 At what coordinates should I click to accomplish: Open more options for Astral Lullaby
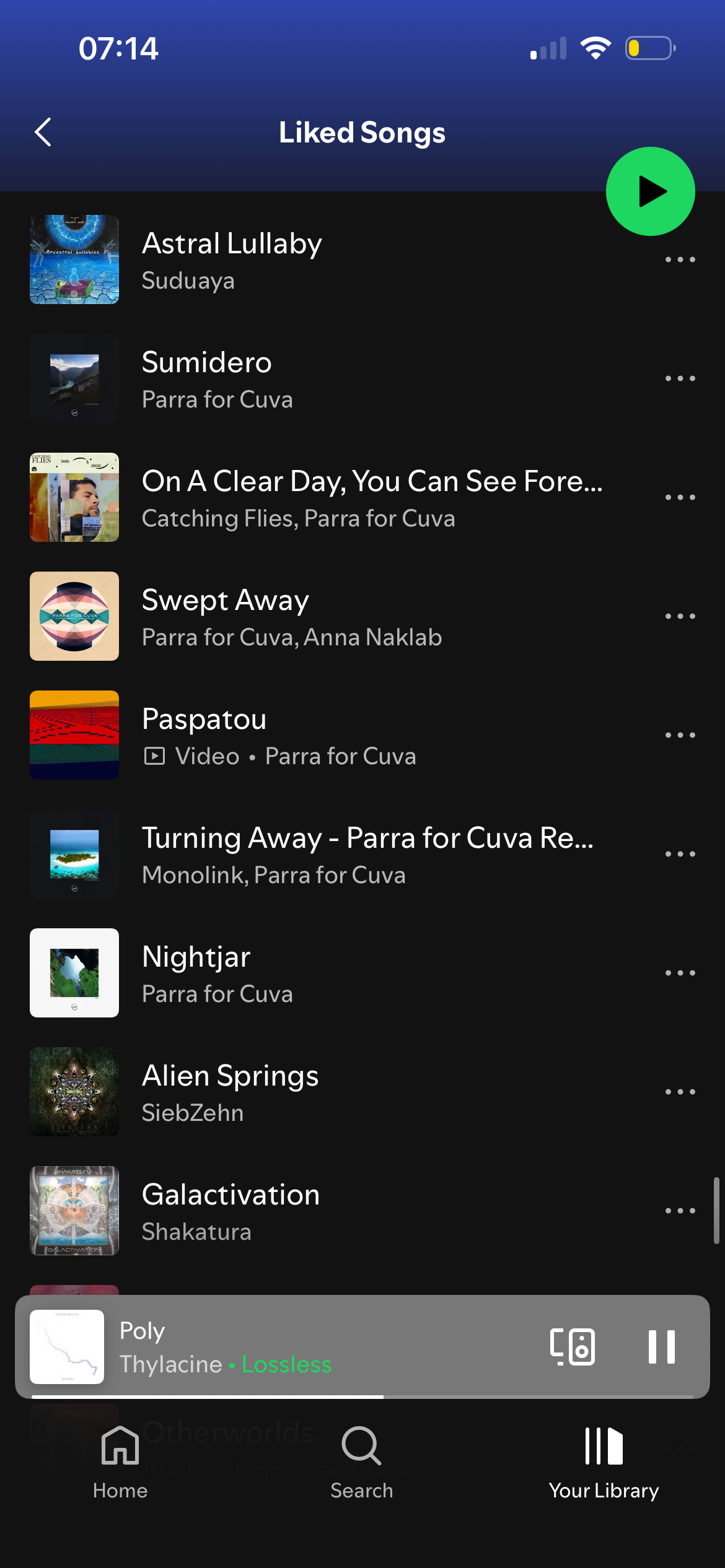(x=680, y=259)
